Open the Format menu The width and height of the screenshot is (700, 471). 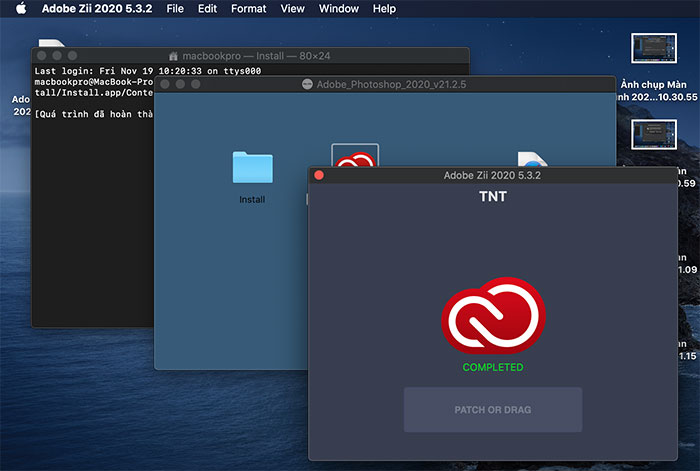click(248, 9)
